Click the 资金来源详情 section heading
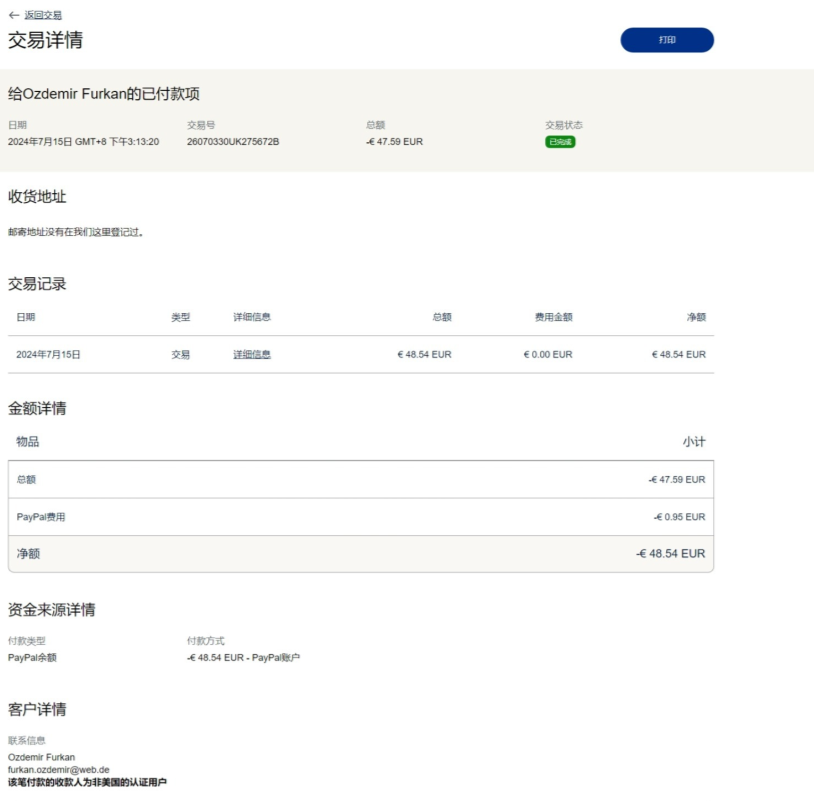814x801 pixels. pyautogui.click(x=52, y=609)
